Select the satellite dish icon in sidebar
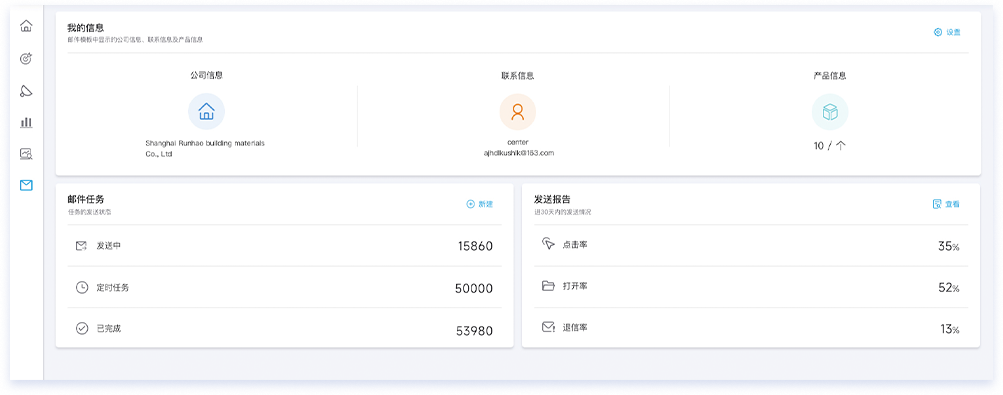Screen dimensions: 1003x395 tap(26, 91)
